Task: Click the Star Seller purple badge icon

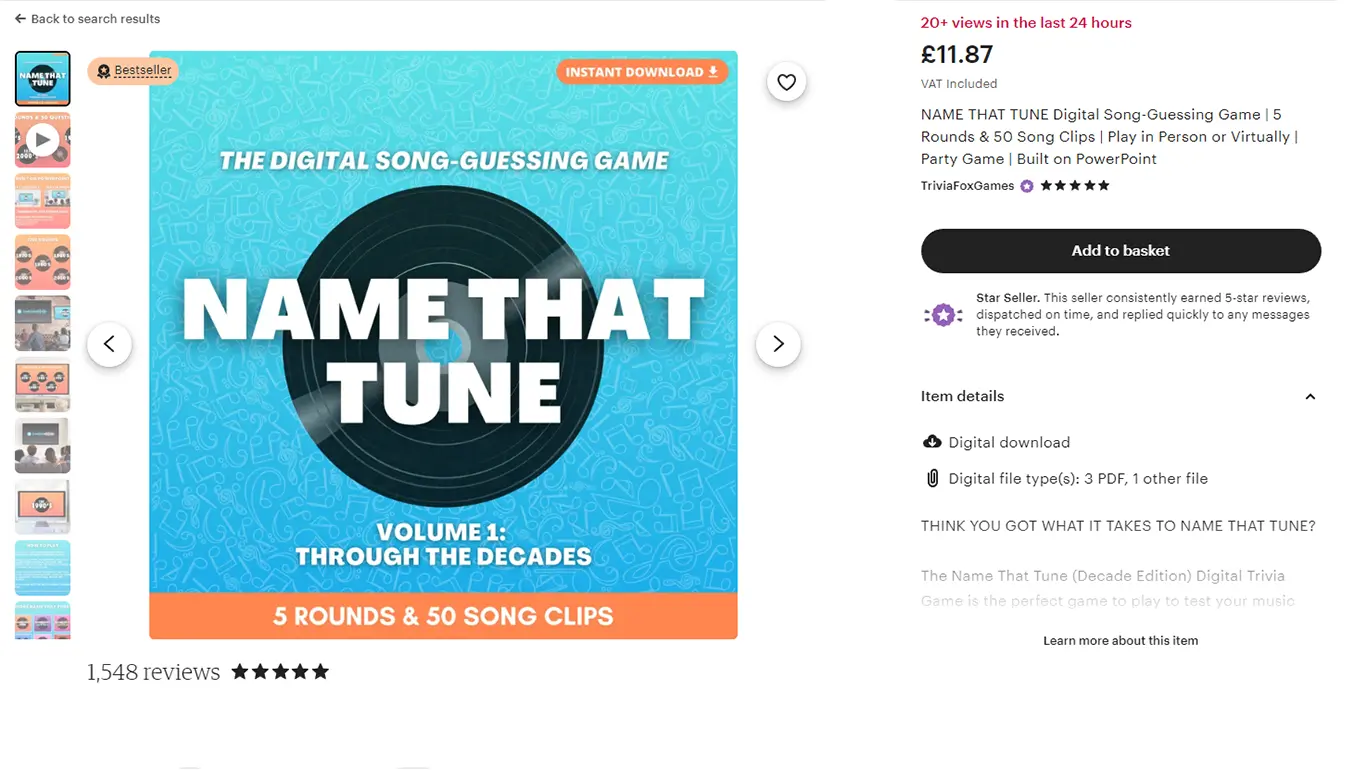Action: point(943,314)
